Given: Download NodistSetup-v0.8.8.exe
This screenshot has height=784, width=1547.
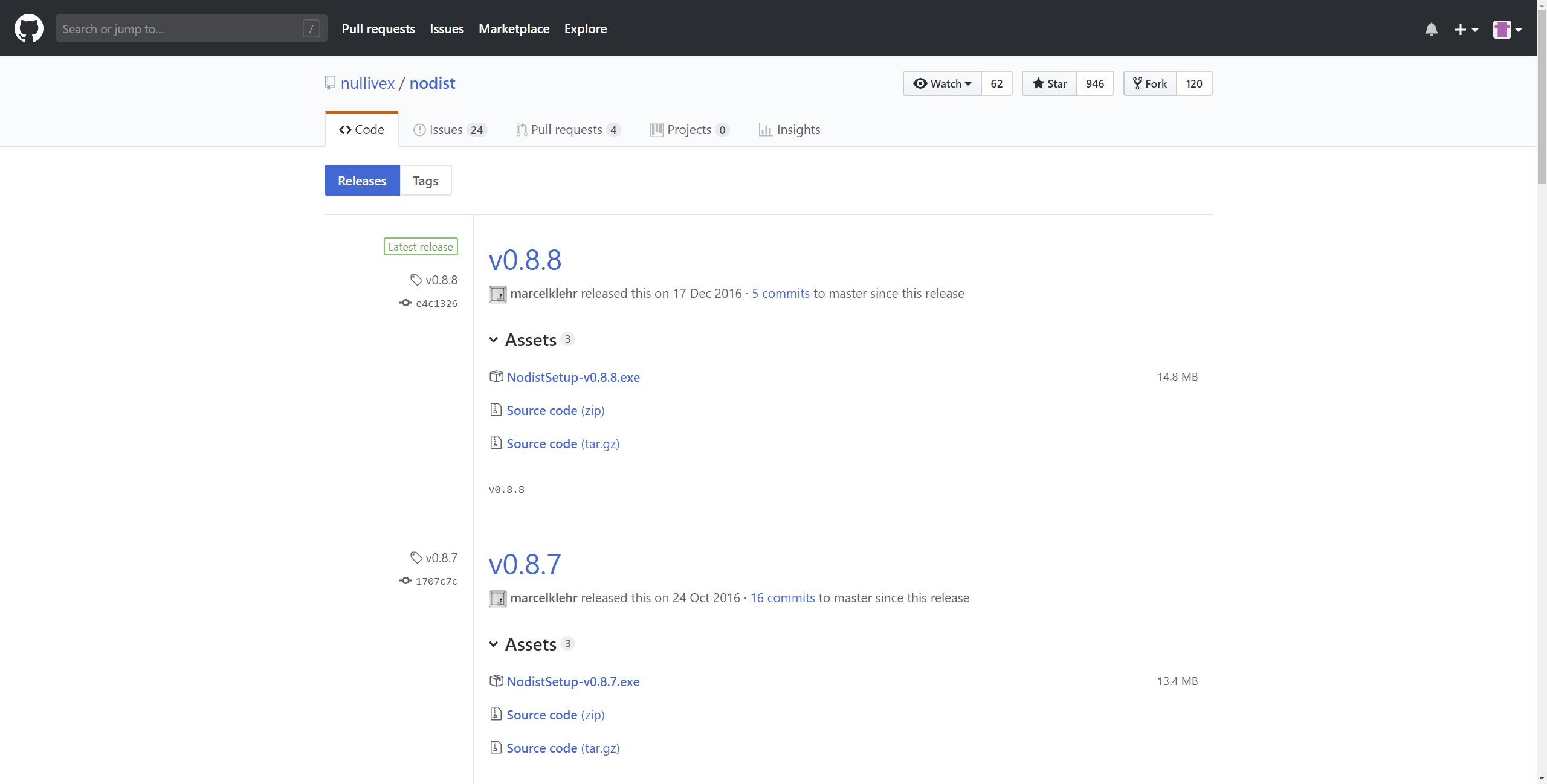Looking at the screenshot, I should tap(573, 377).
